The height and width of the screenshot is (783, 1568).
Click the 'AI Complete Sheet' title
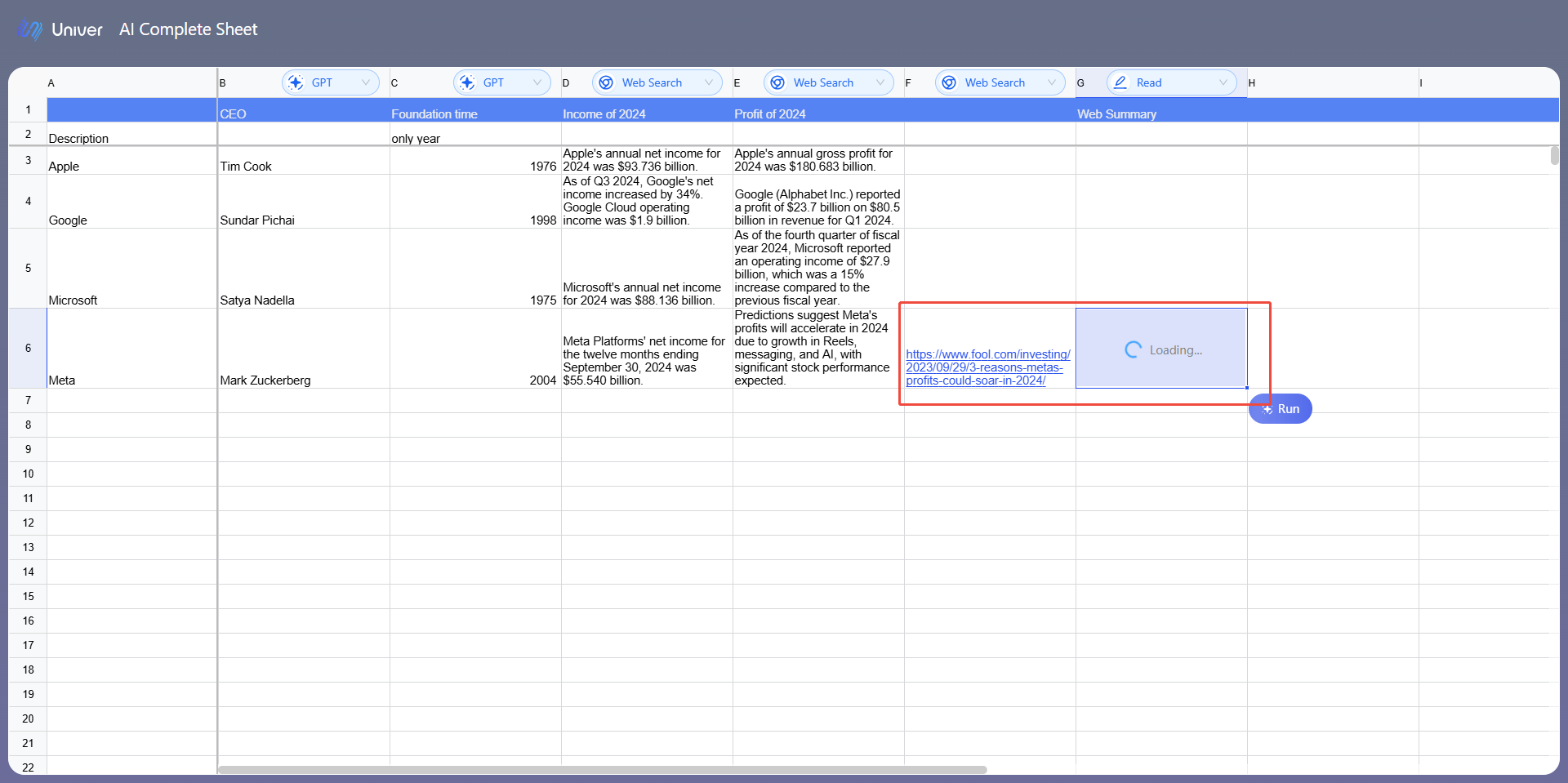(188, 30)
